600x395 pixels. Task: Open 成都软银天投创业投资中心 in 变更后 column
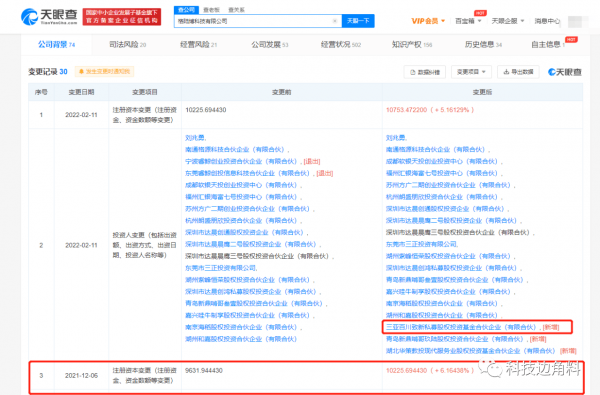442,162
